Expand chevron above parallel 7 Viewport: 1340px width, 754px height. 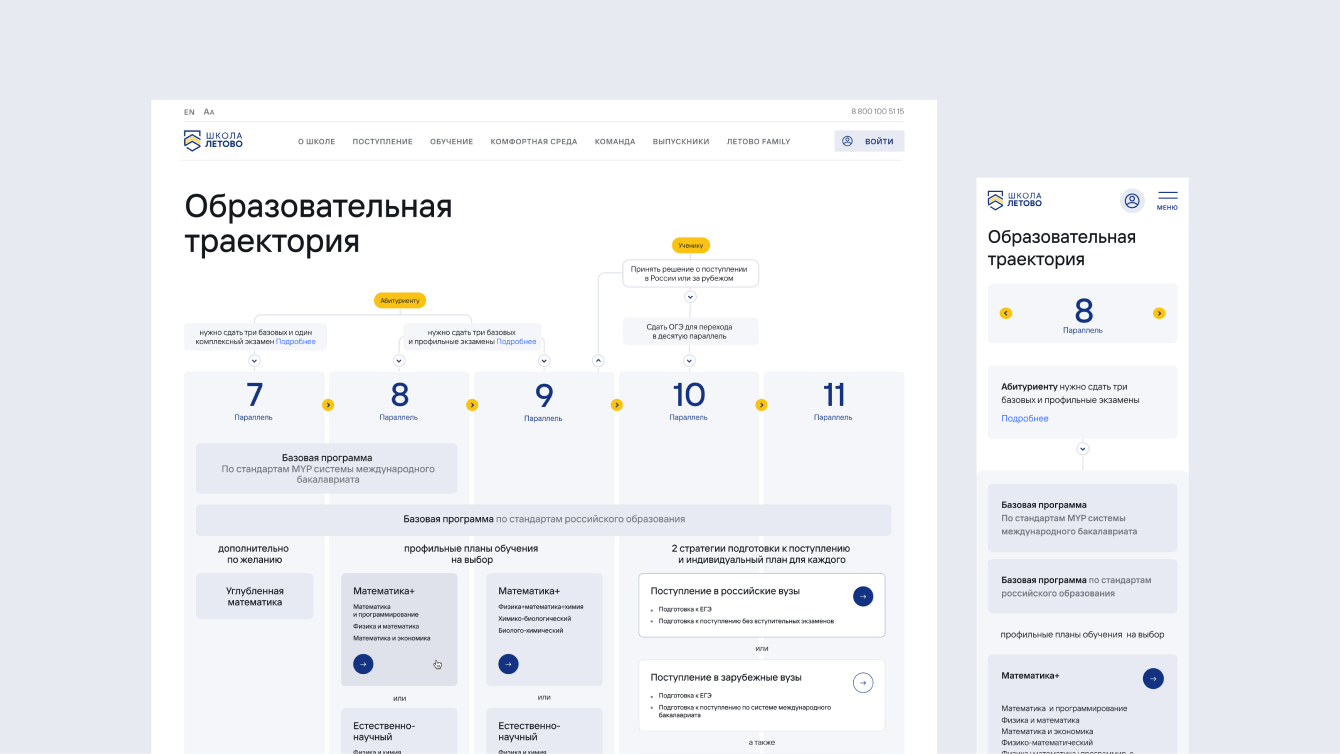[x=254, y=361]
